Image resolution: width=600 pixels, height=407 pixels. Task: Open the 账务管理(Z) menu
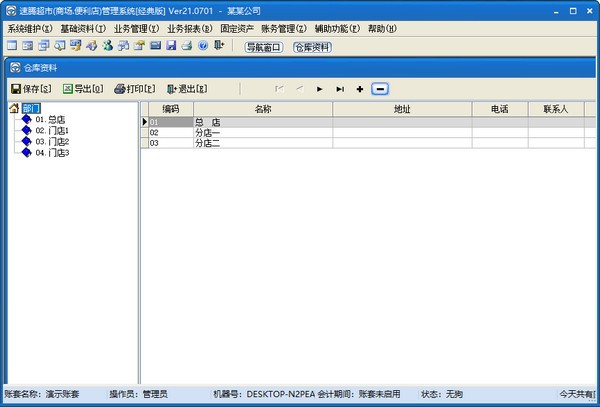[284, 29]
